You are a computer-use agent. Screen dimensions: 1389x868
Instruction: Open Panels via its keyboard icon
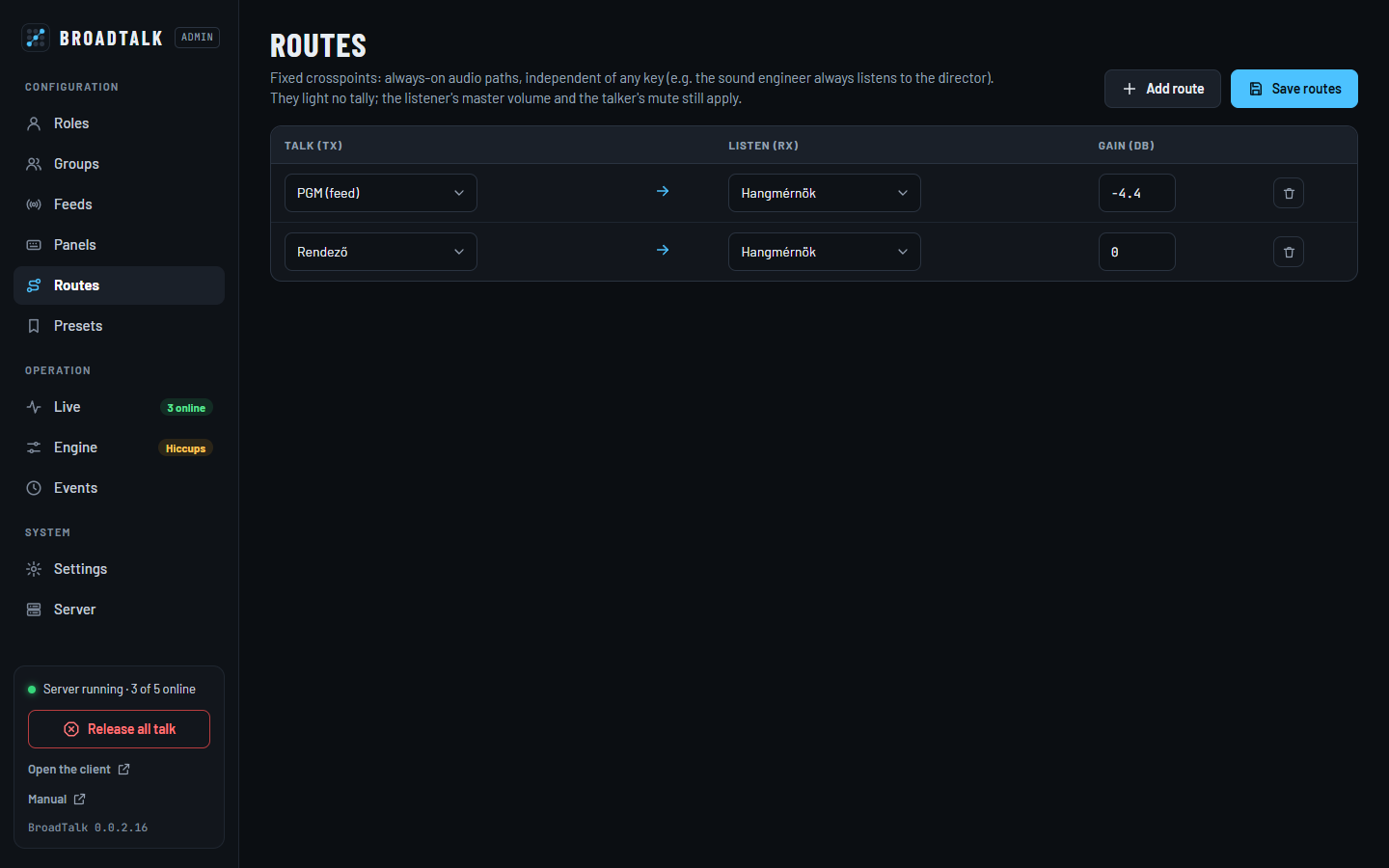click(x=34, y=245)
